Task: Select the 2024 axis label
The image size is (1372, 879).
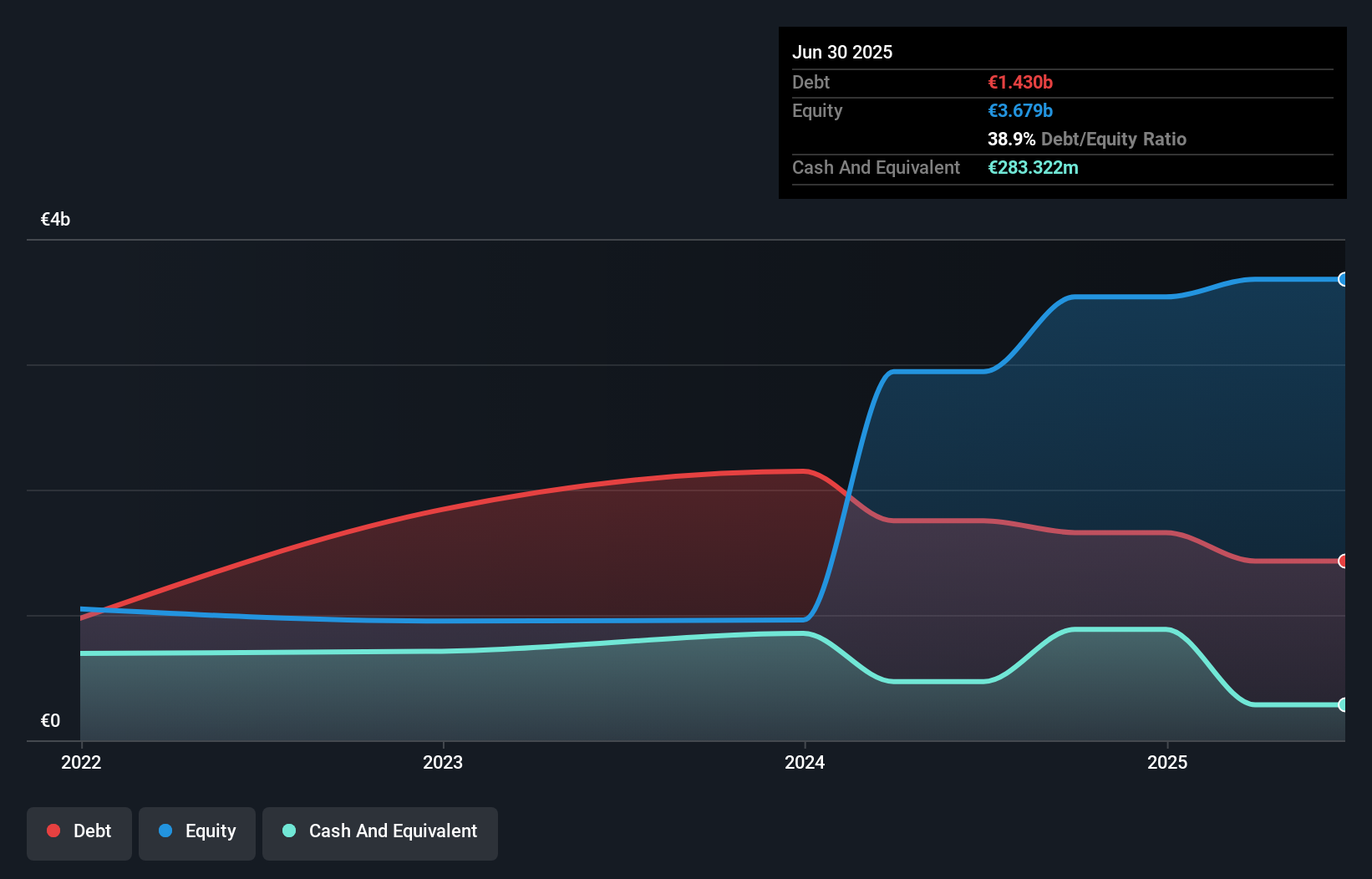Action: [805, 762]
